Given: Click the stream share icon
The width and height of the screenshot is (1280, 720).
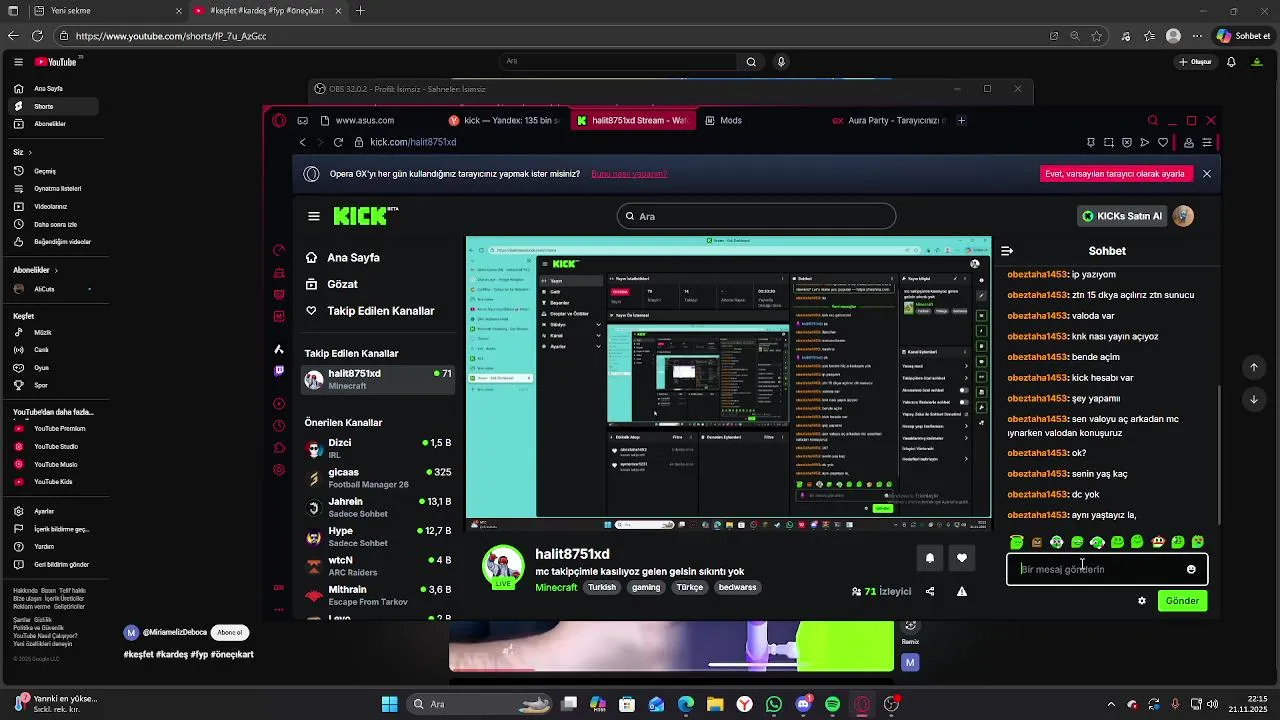Looking at the screenshot, I should (930, 591).
